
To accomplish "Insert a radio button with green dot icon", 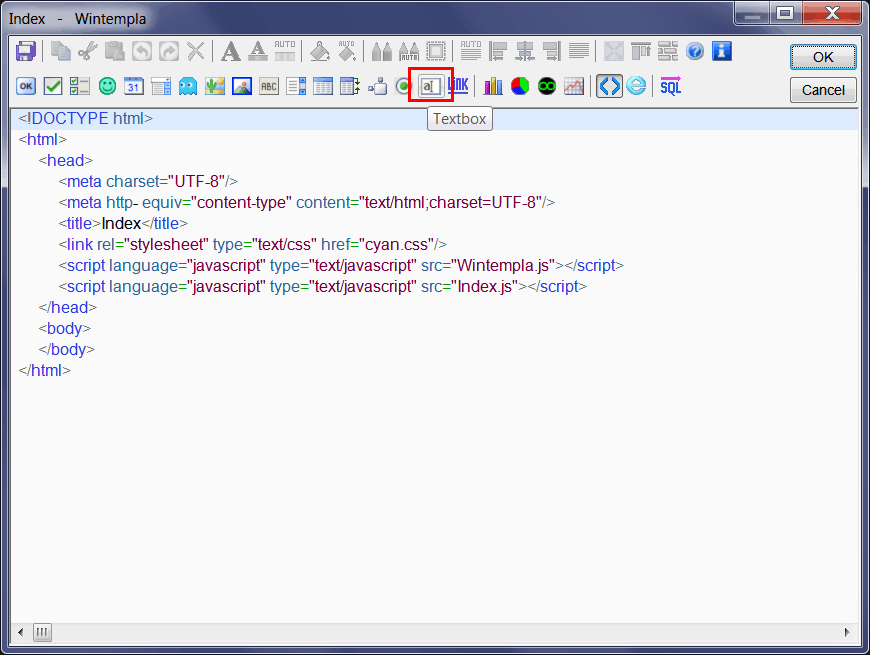I will point(403,87).
